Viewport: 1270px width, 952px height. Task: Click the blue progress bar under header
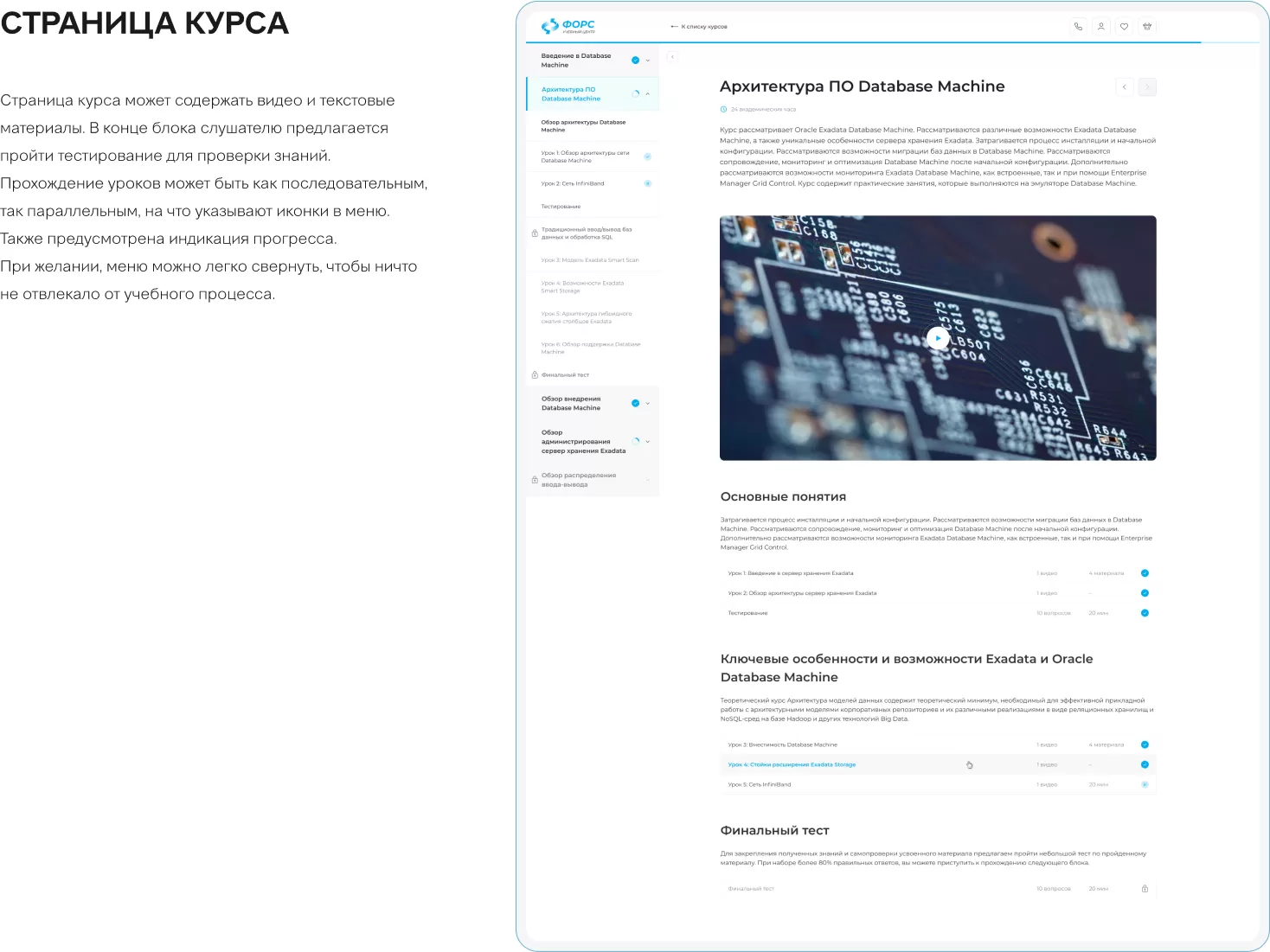(x=863, y=42)
